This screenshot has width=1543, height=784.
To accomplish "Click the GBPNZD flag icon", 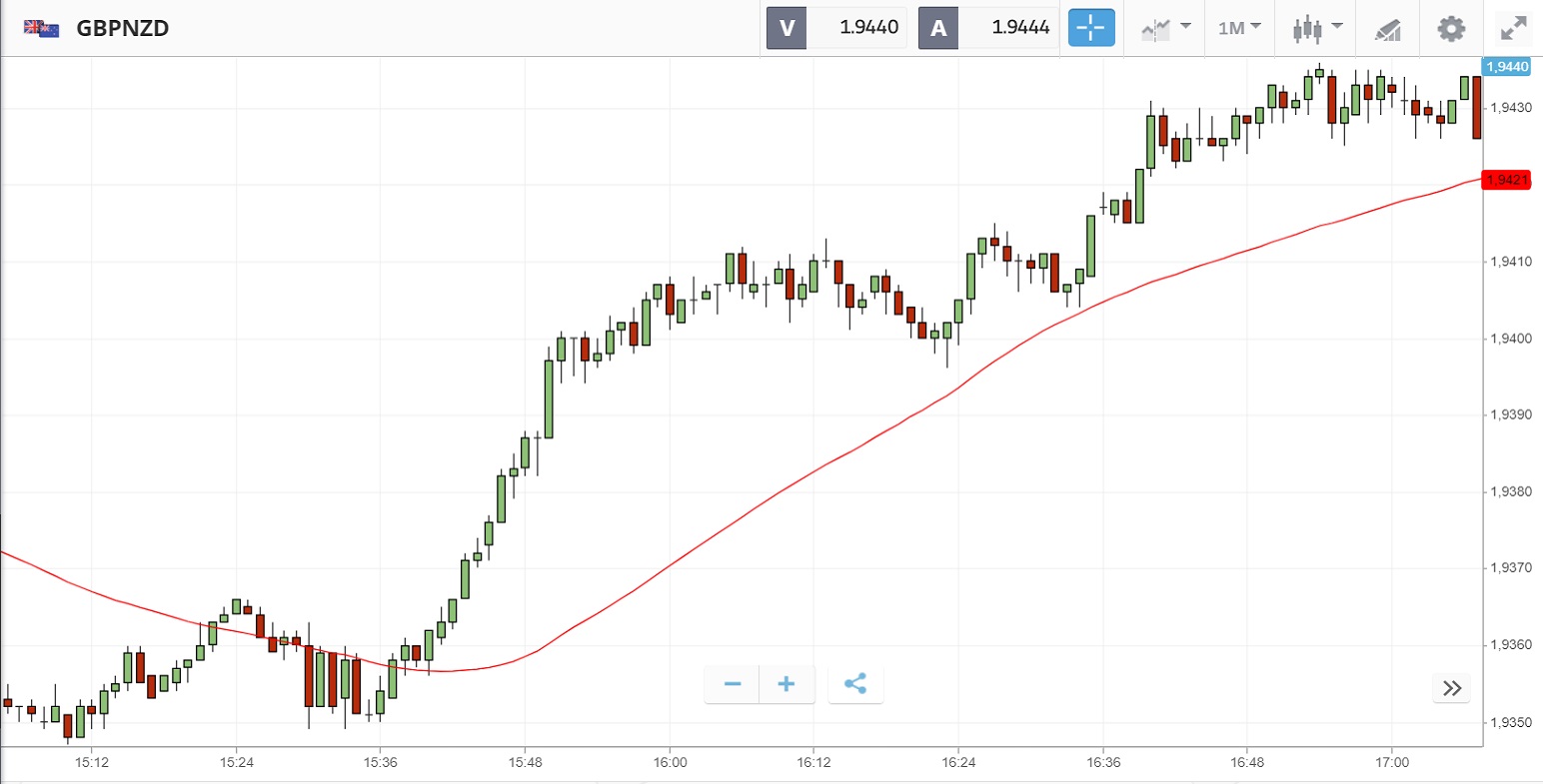I will tap(41, 28).
